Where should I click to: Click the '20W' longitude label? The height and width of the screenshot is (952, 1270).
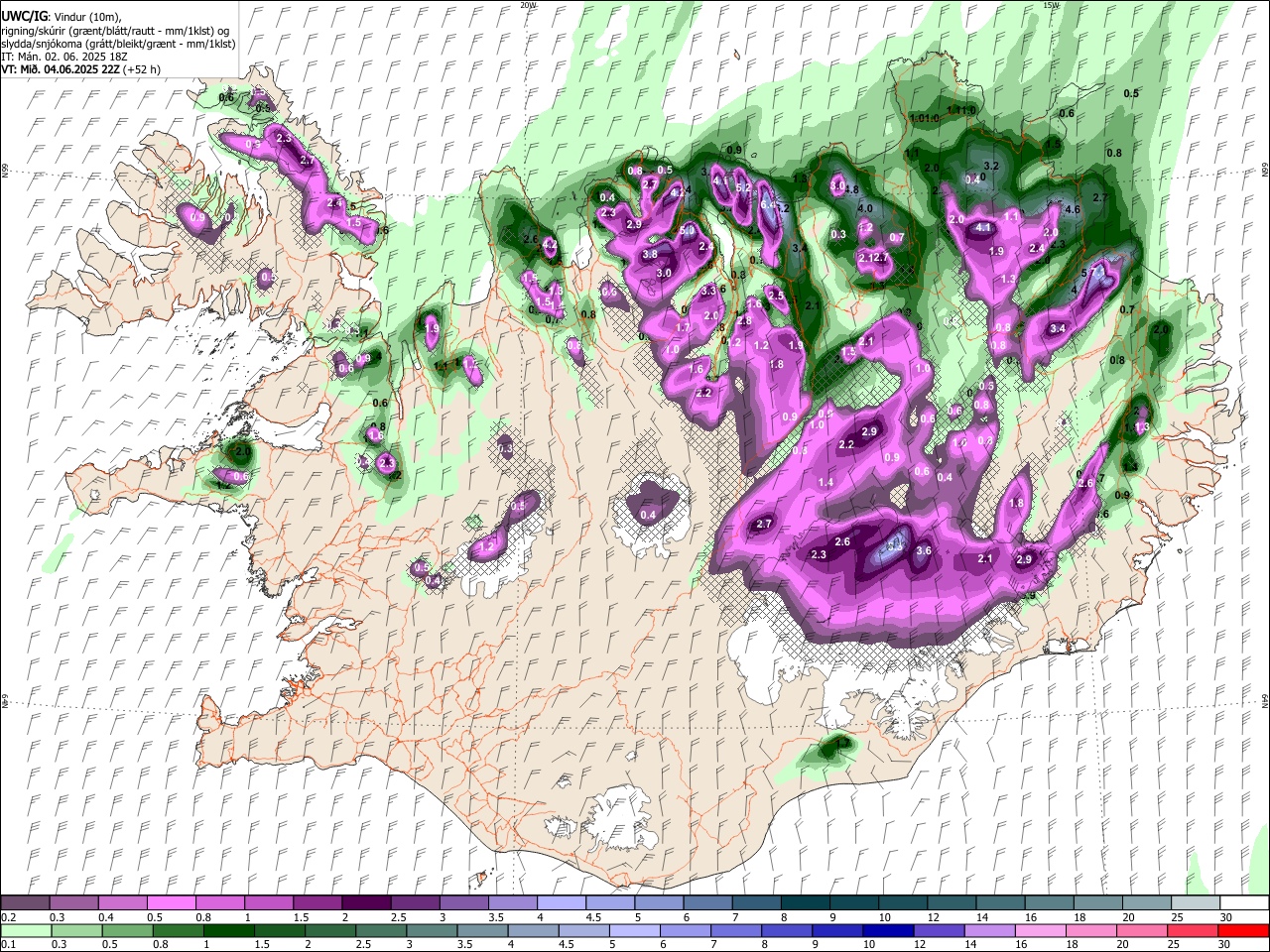point(528,5)
